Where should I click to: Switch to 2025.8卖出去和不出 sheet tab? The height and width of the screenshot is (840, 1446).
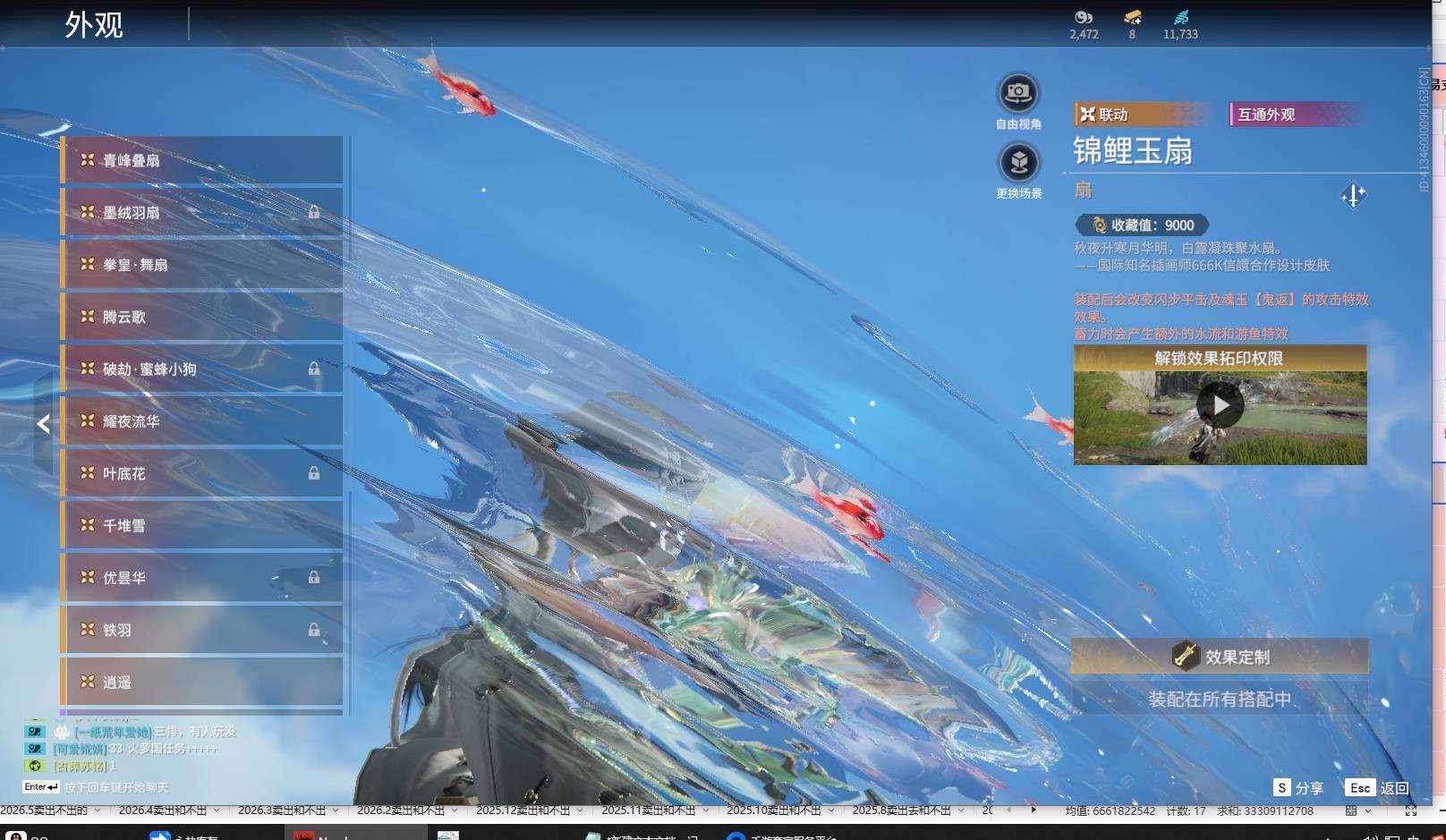coord(901,810)
